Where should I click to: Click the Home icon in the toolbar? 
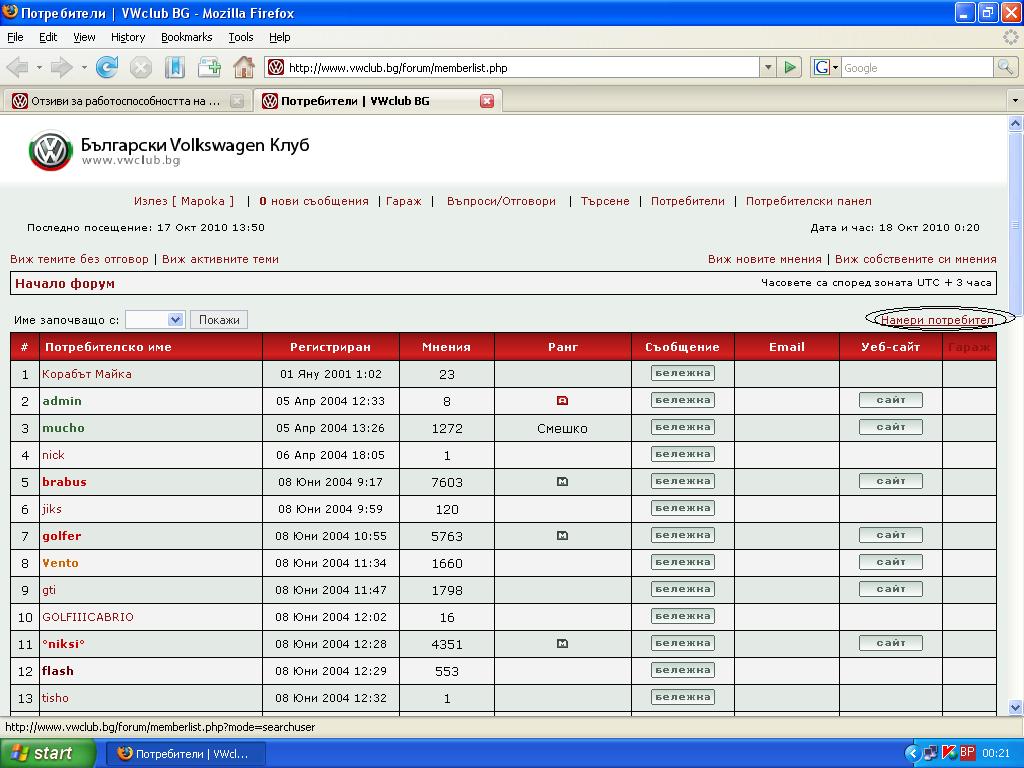pos(243,67)
